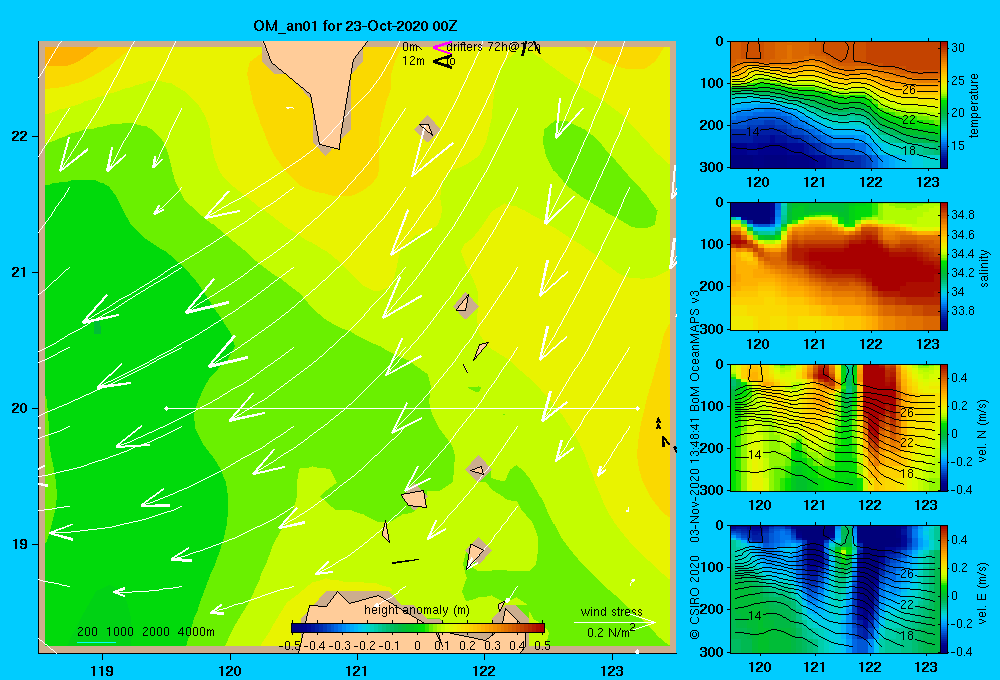Click the "-0.5" tick on height anomaly colorbar

point(290,645)
